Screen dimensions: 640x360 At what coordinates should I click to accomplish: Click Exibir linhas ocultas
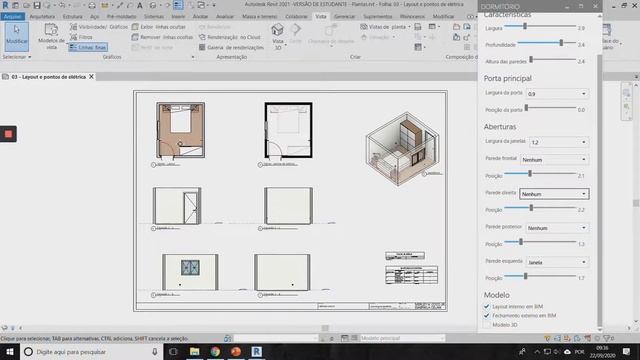[x=158, y=27]
